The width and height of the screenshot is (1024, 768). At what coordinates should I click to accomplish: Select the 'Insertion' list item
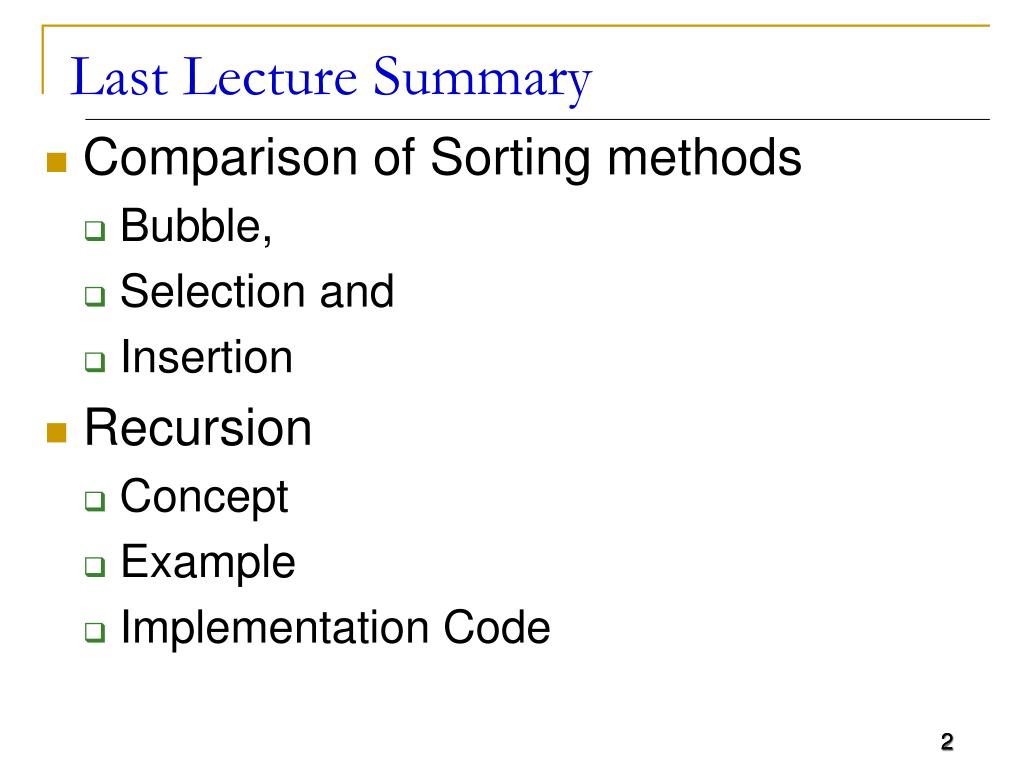tap(206, 357)
